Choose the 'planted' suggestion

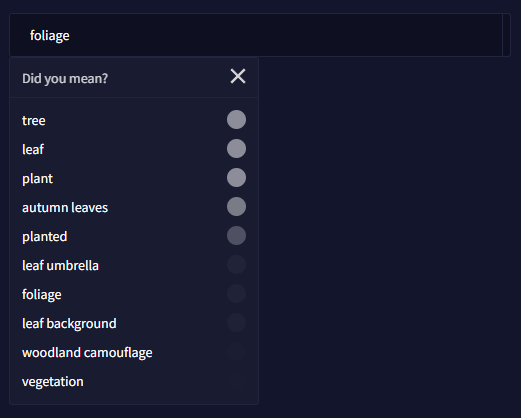click(45, 237)
